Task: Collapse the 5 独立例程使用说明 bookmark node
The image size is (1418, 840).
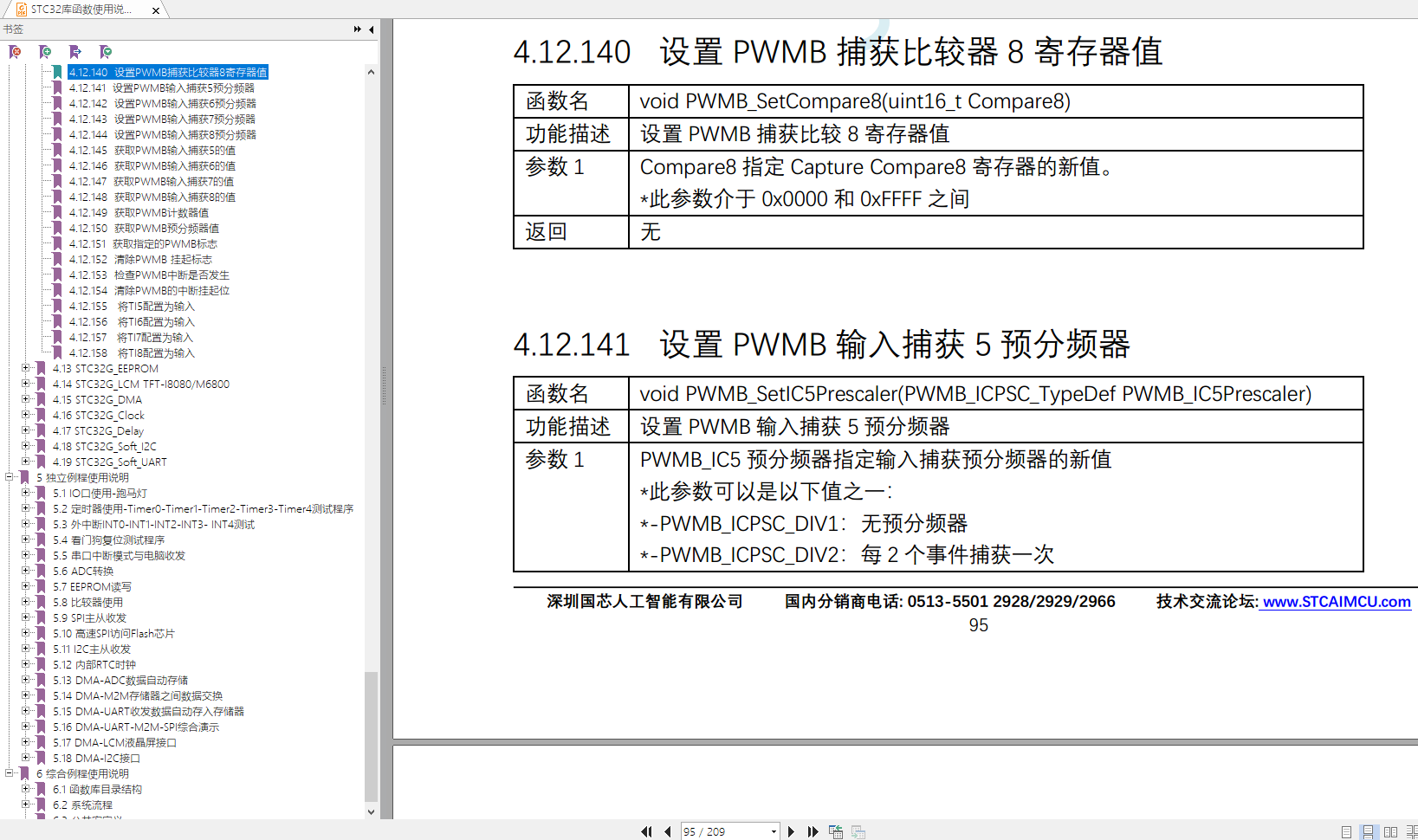Action: click(10, 477)
